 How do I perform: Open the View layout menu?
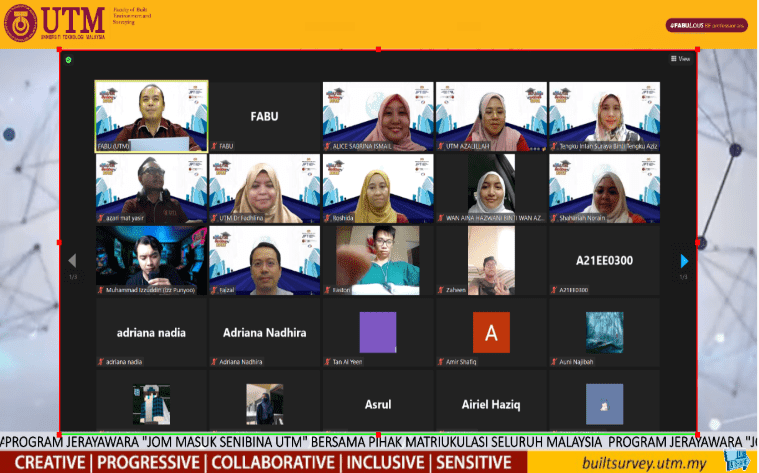(x=680, y=59)
